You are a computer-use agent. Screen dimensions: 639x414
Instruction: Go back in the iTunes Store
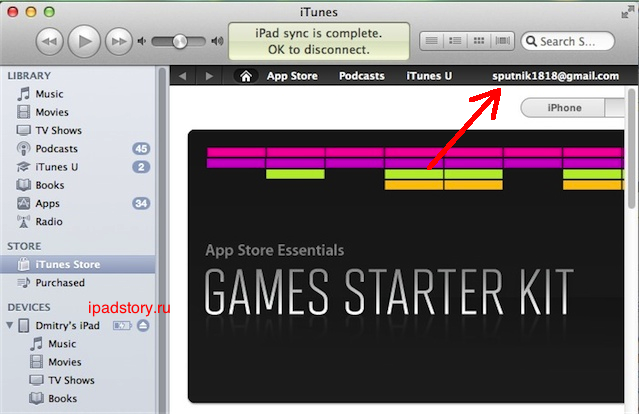point(182,76)
